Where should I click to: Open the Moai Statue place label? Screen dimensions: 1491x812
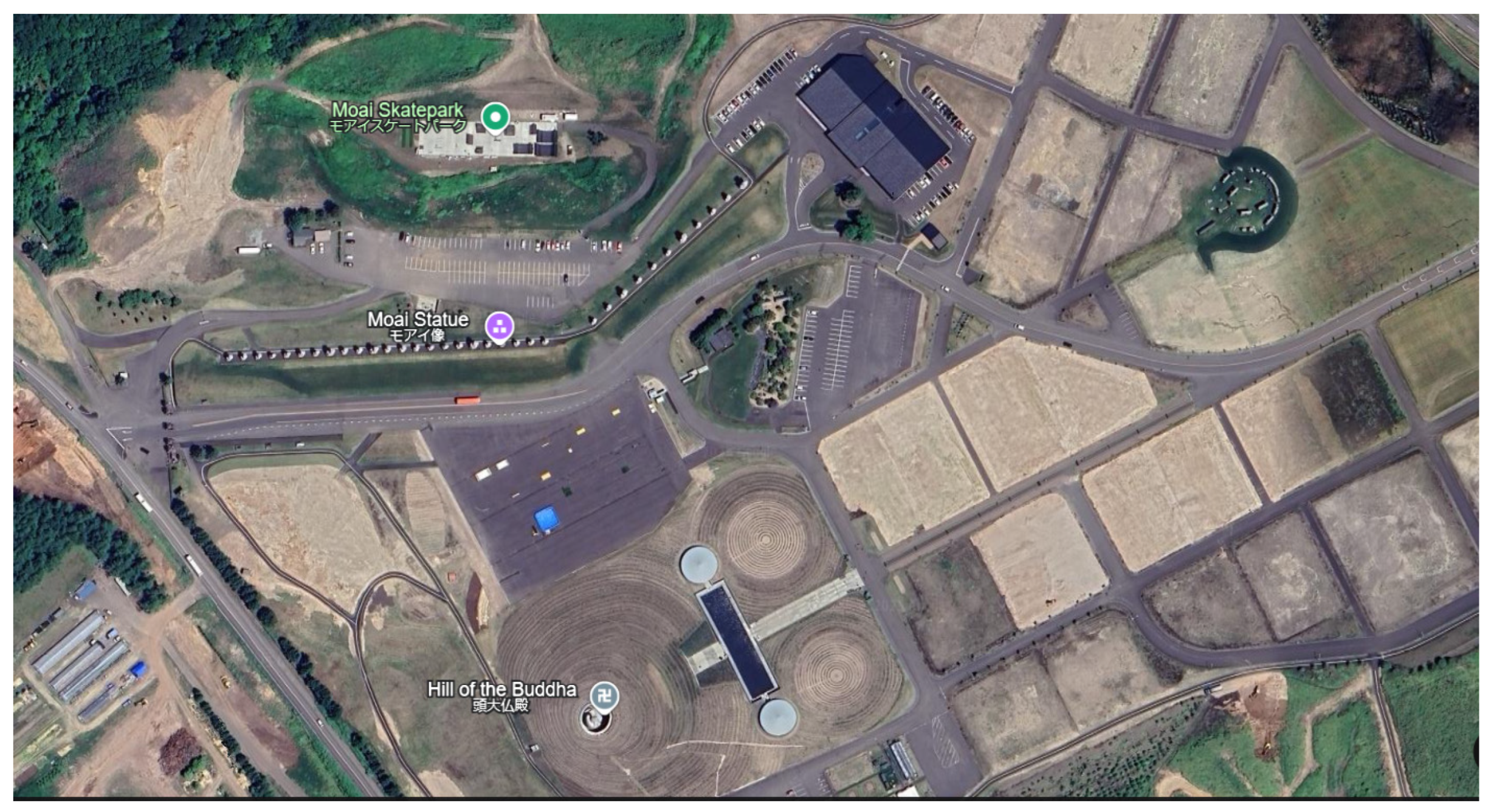pos(418,319)
